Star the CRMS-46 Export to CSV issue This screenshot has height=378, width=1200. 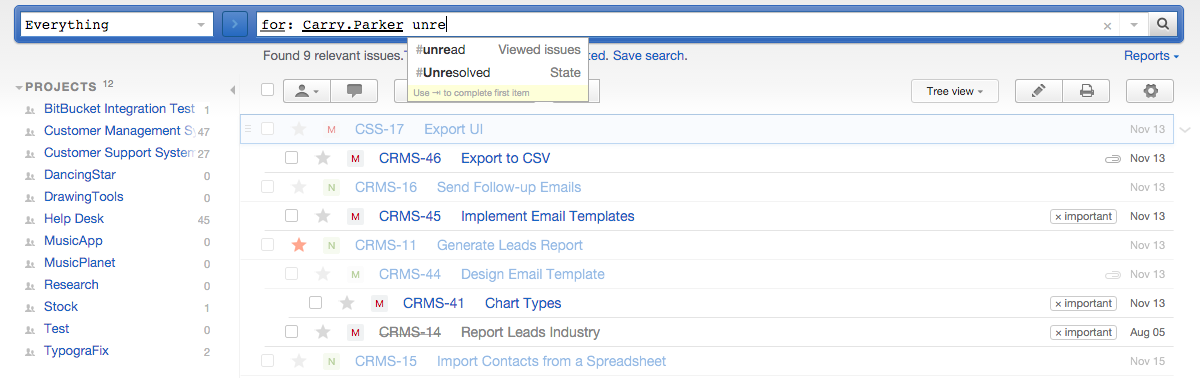click(323, 158)
